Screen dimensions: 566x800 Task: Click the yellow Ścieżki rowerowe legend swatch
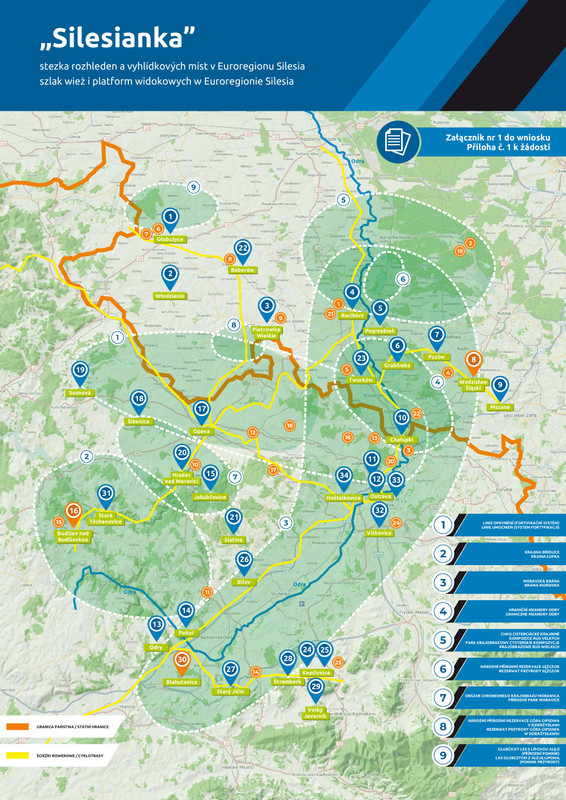(17, 755)
